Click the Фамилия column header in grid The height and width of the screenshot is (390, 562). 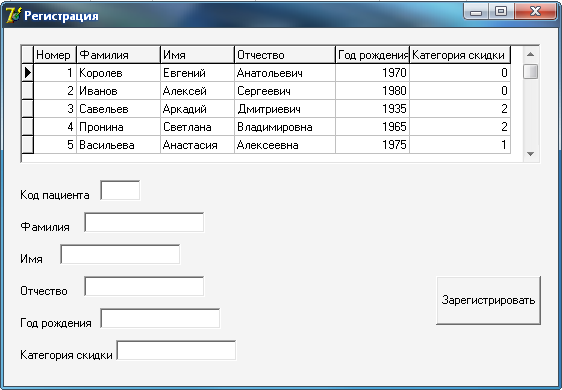pyautogui.click(x=118, y=55)
